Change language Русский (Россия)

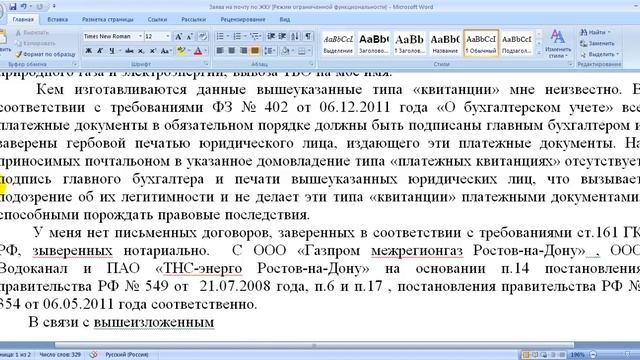pyautogui.click(x=127, y=355)
